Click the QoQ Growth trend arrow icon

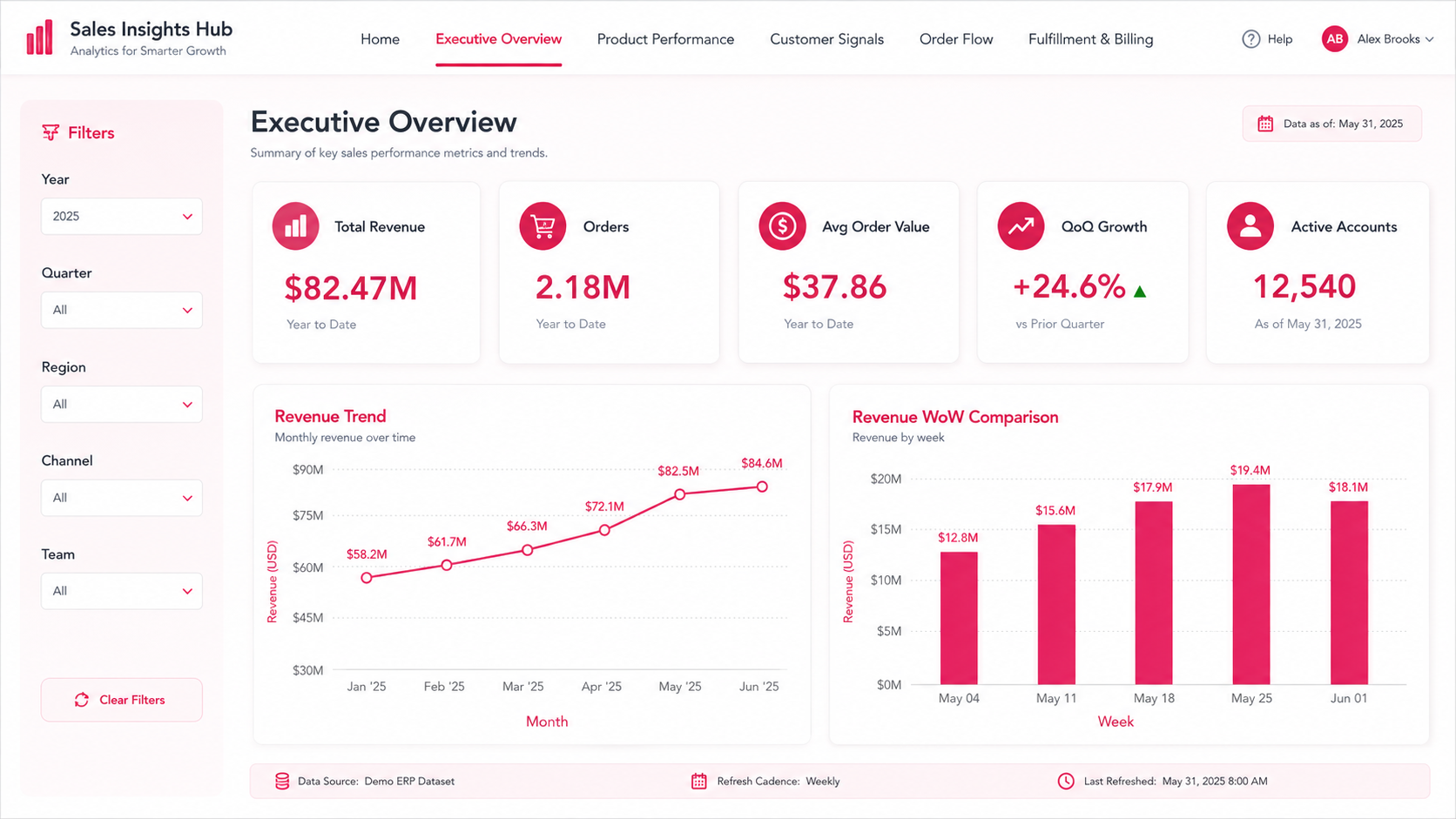pos(1021,226)
